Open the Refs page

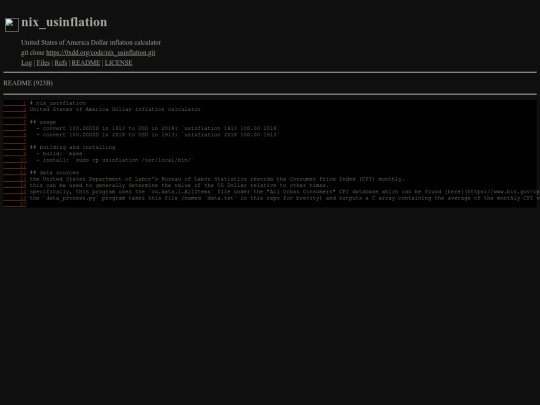coord(61,63)
